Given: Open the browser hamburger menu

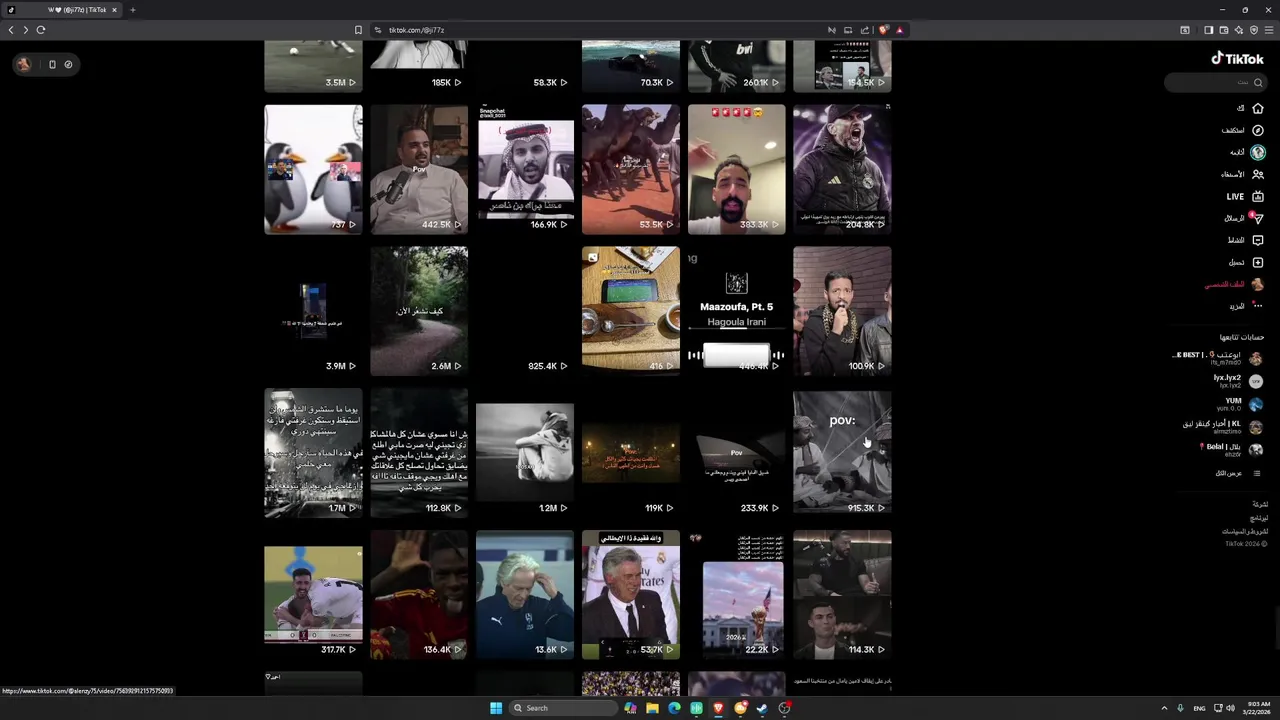Looking at the screenshot, I should pos(1269,30).
